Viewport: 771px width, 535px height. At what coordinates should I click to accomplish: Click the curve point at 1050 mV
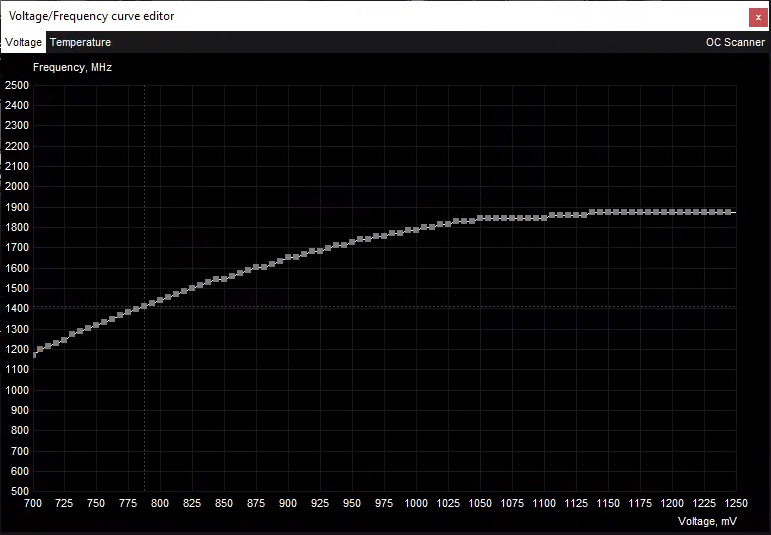tap(480, 218)
